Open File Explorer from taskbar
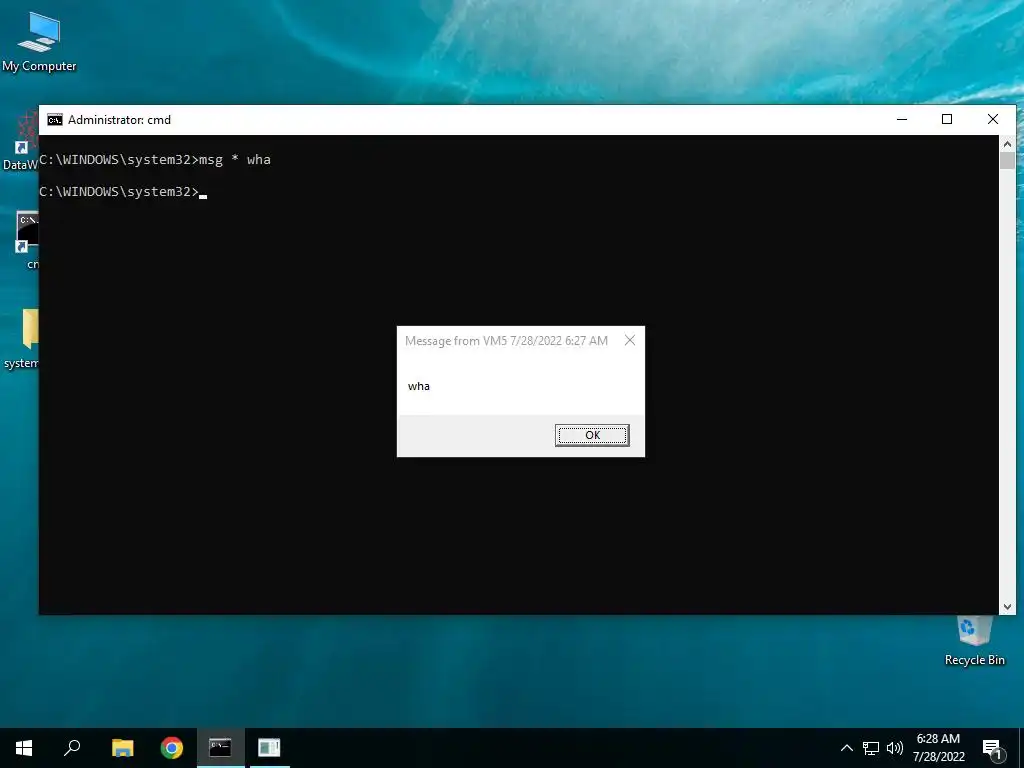Screen dimensions: 1024x768 [x=122, y=748]
